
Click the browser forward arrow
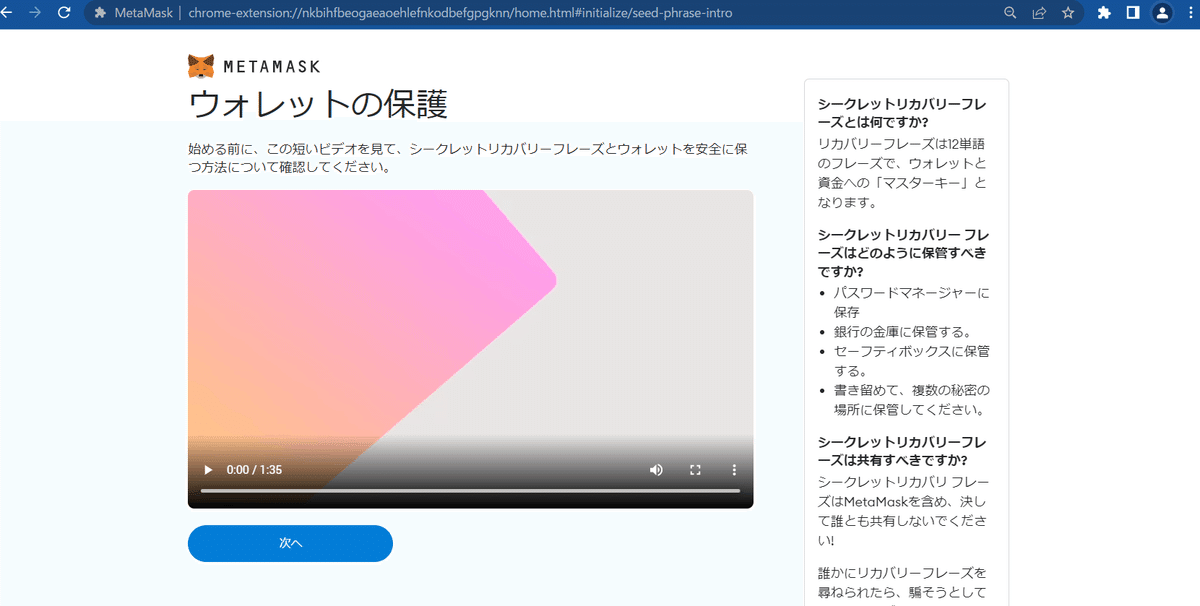point(35,13)
